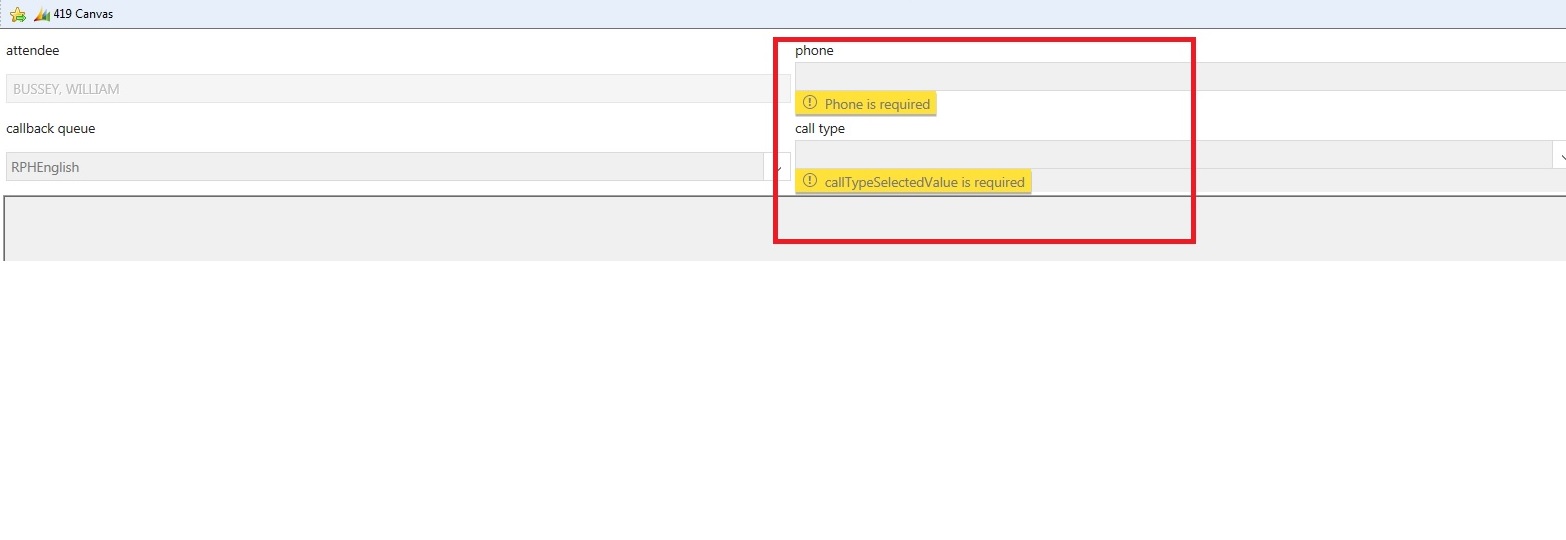Image resolution: width=1566 pixels, height=540 pixels.
Task: Click the star favorites icon in the title bar
Action: [17, 14]
